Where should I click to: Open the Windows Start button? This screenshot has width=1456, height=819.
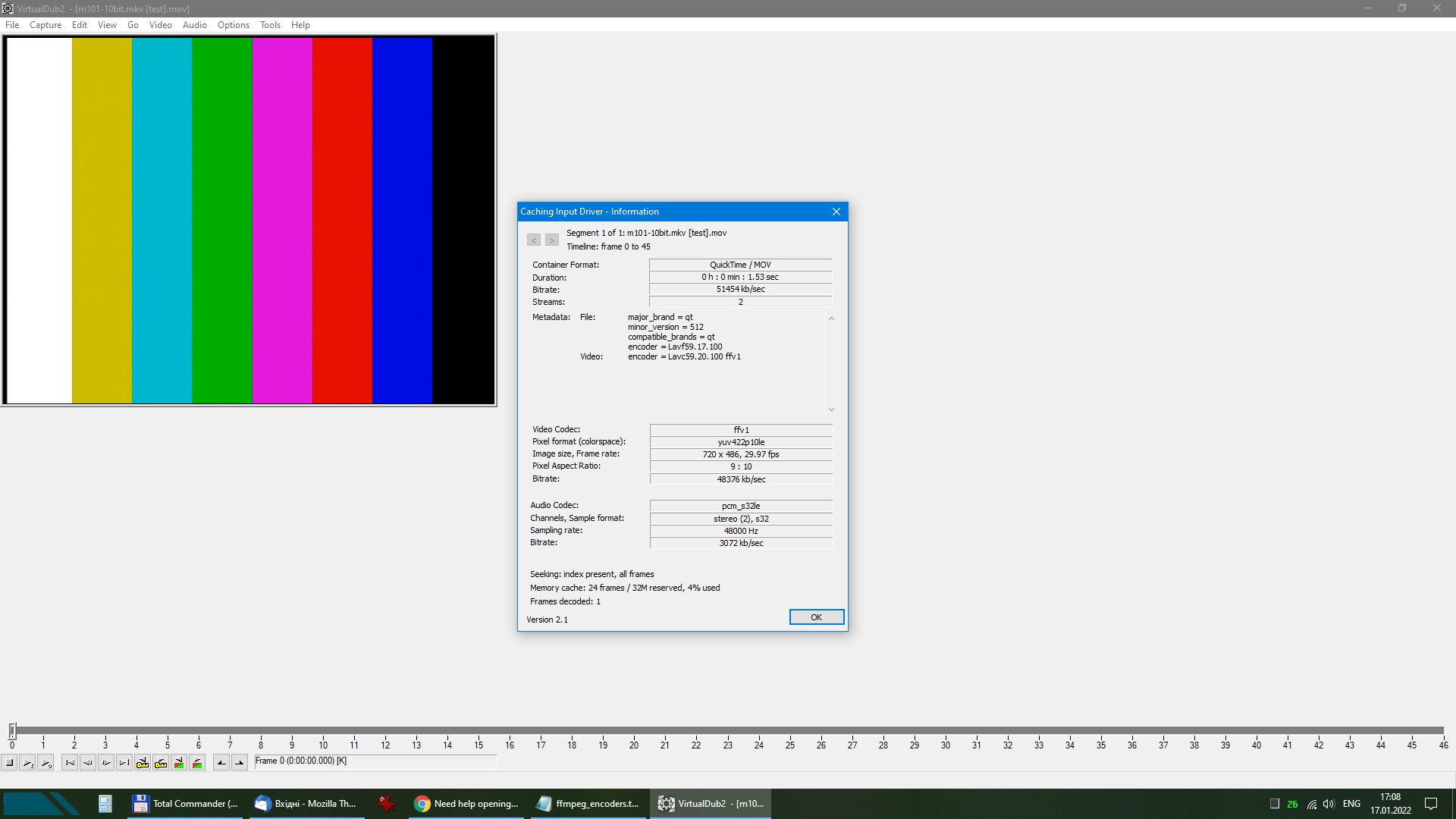pos(41,804)
